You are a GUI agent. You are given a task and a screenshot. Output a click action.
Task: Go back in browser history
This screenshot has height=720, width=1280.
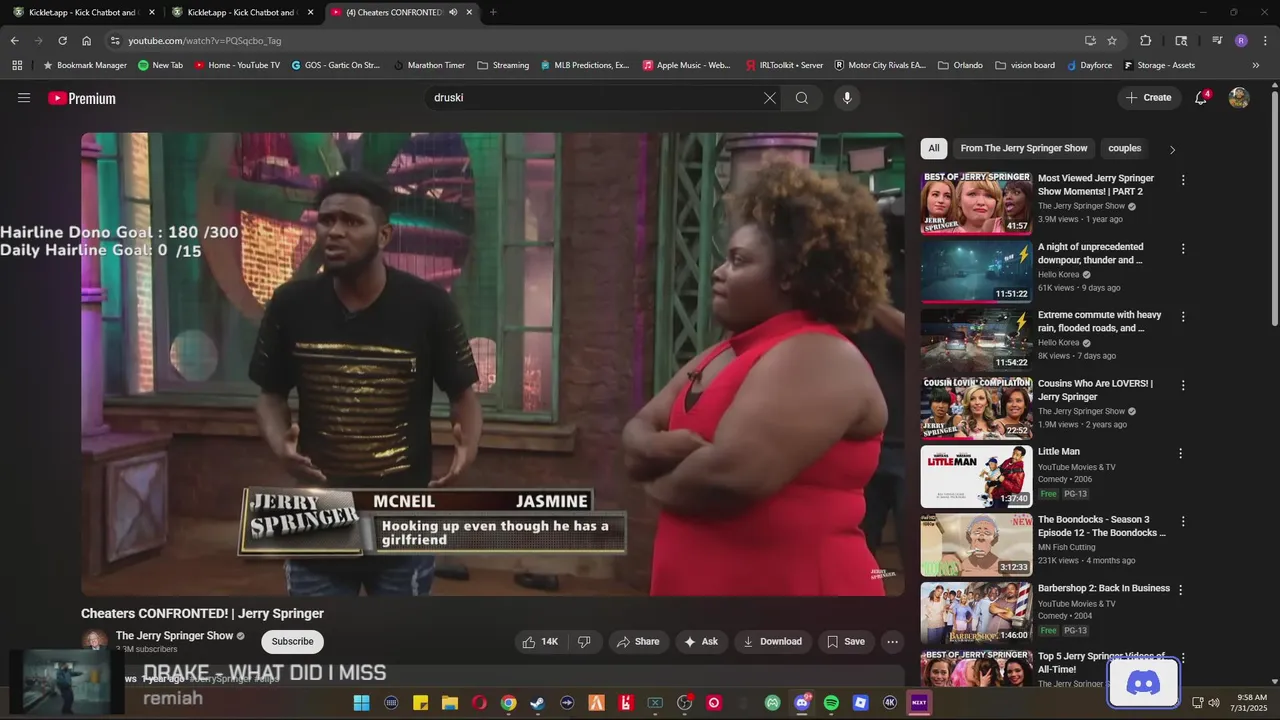coord(14,41)
